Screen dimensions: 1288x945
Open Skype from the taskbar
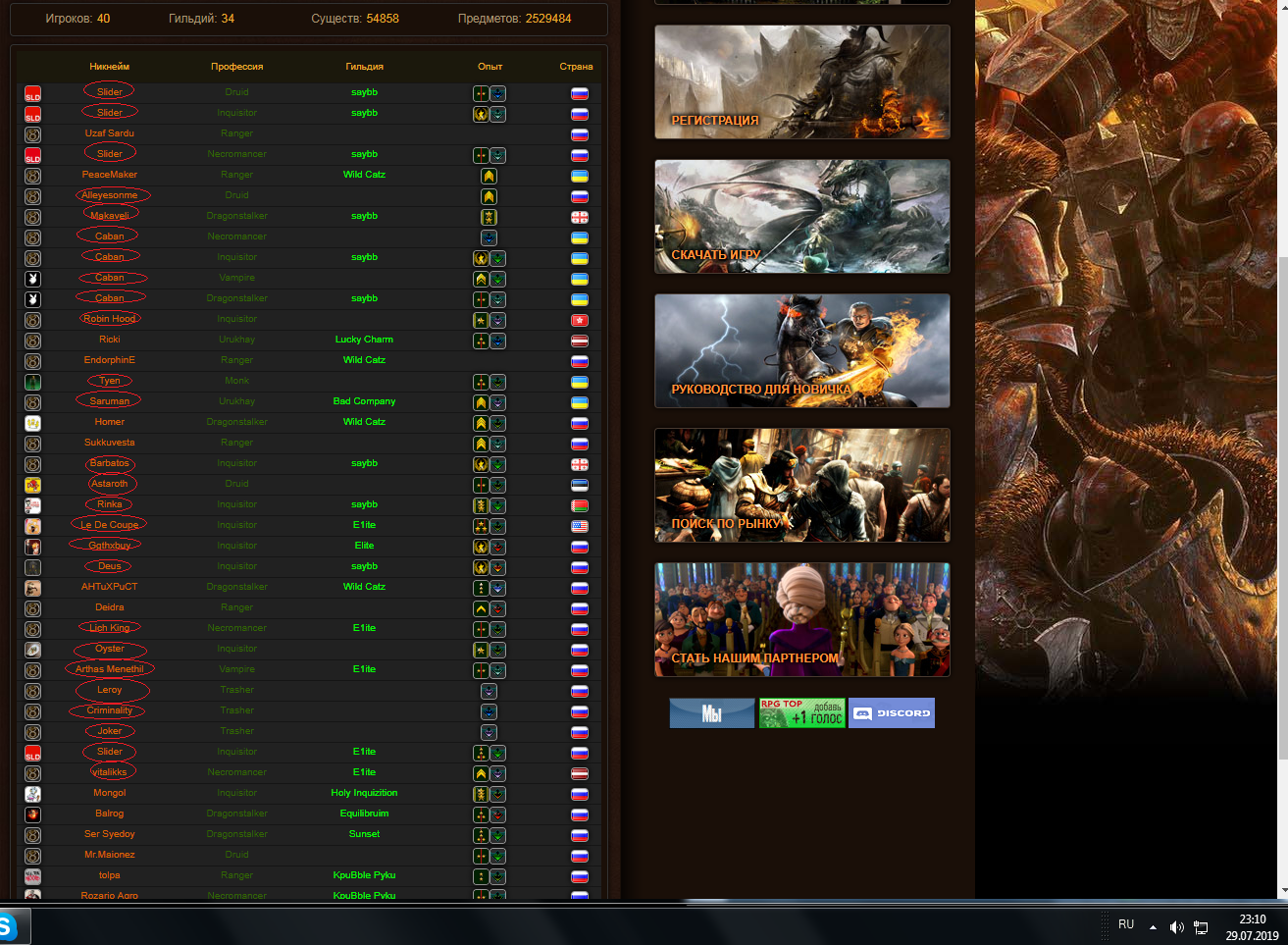(x=9, y=927)
